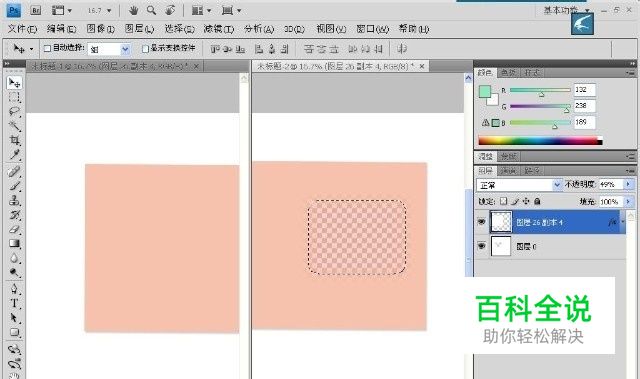Viewport: 640px width, 379px height.
Task: Open the Filter menu
Action: coord(219,29)
